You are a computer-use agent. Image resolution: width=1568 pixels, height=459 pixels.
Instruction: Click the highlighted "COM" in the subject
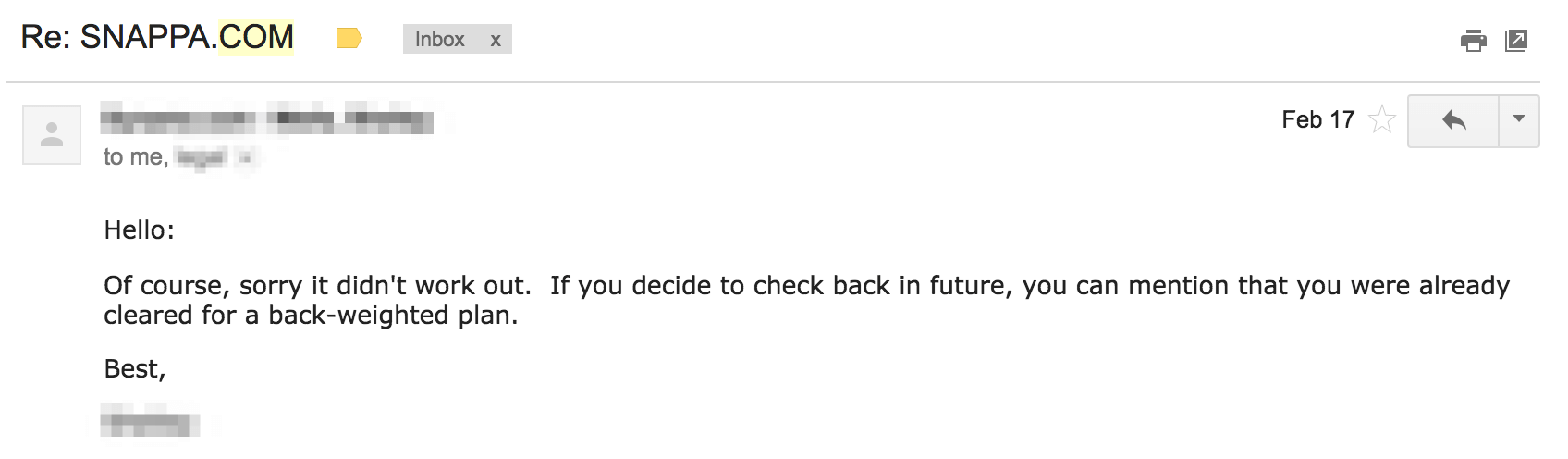pos(256,38)
